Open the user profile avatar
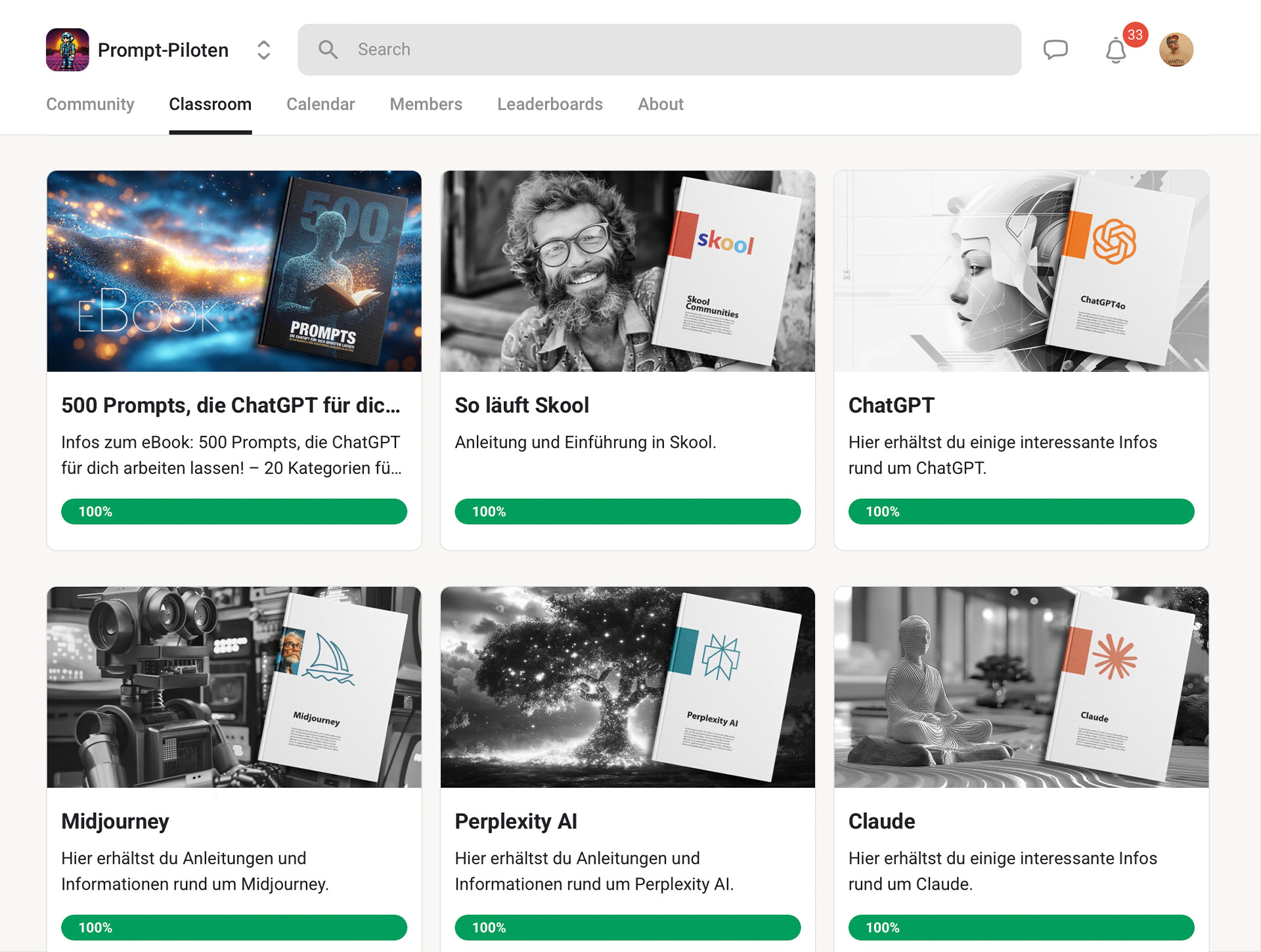This screenshot has width=1261, height=952. click(x=1176, y=50)
